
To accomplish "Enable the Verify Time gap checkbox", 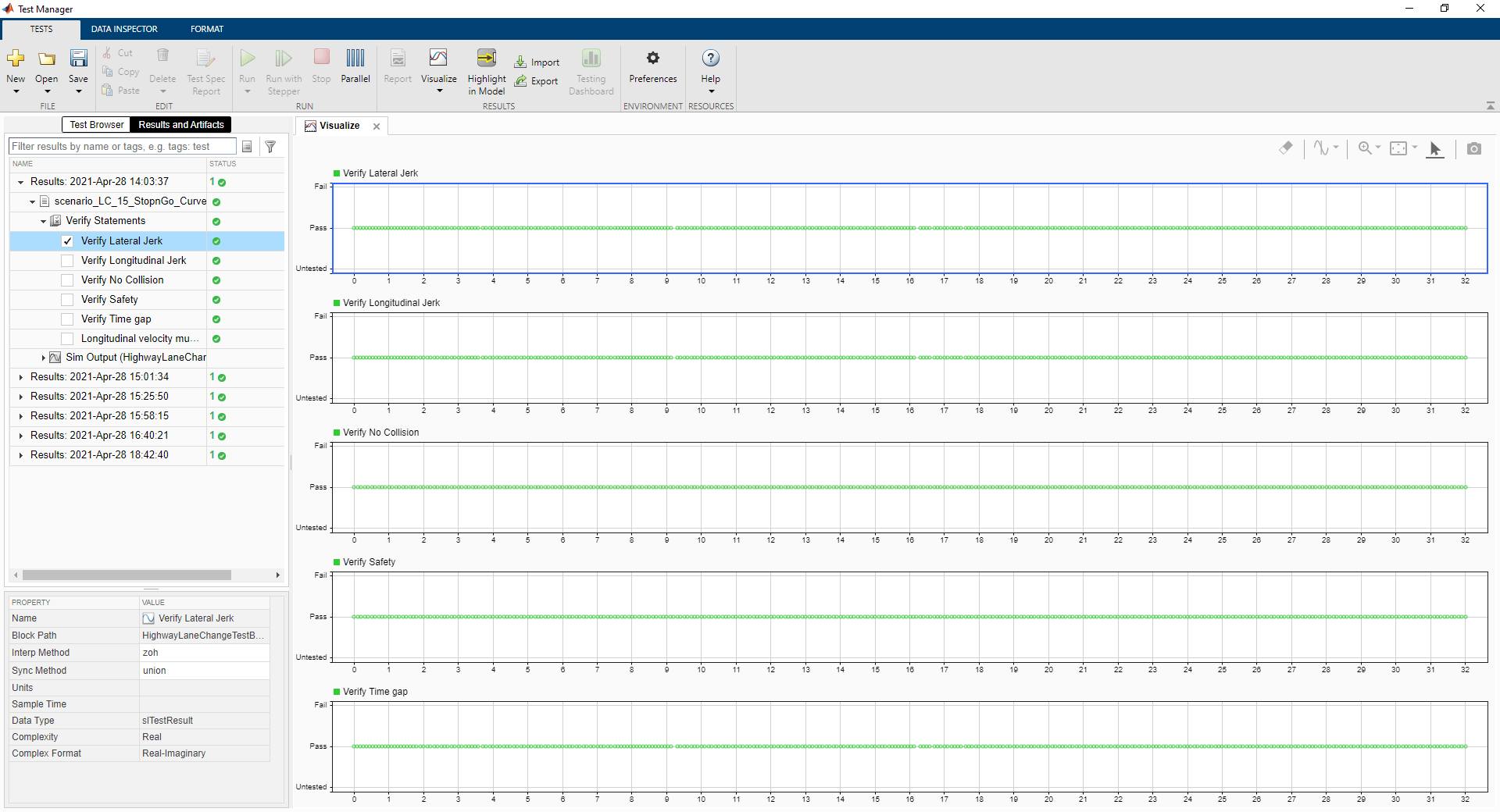I will coord(67,319).
